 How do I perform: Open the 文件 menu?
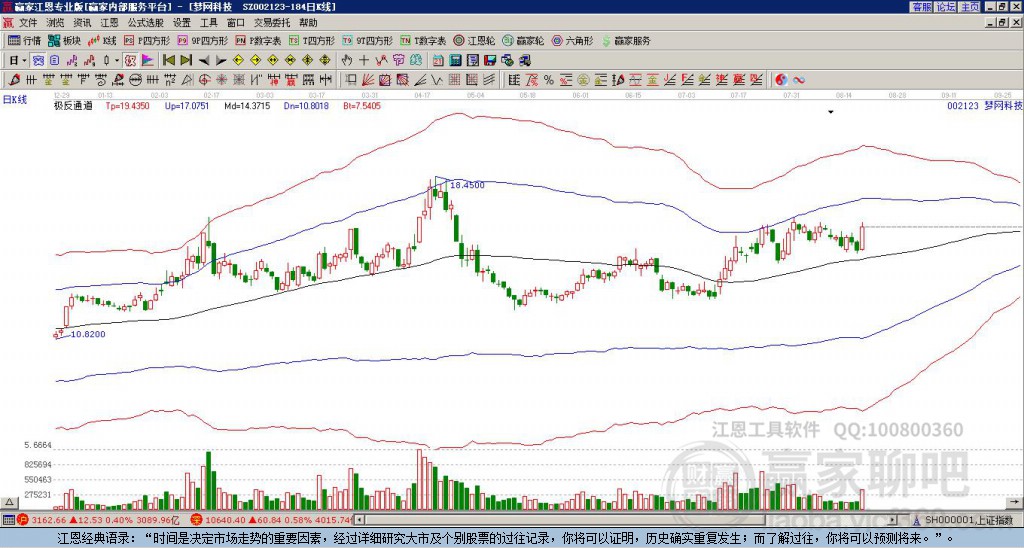pos(28,23)
